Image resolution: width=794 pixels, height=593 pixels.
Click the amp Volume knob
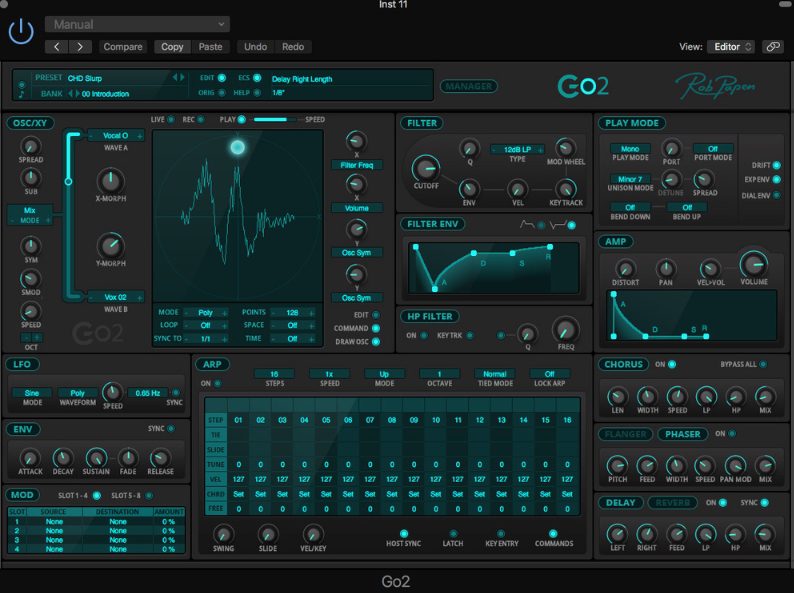753,264
